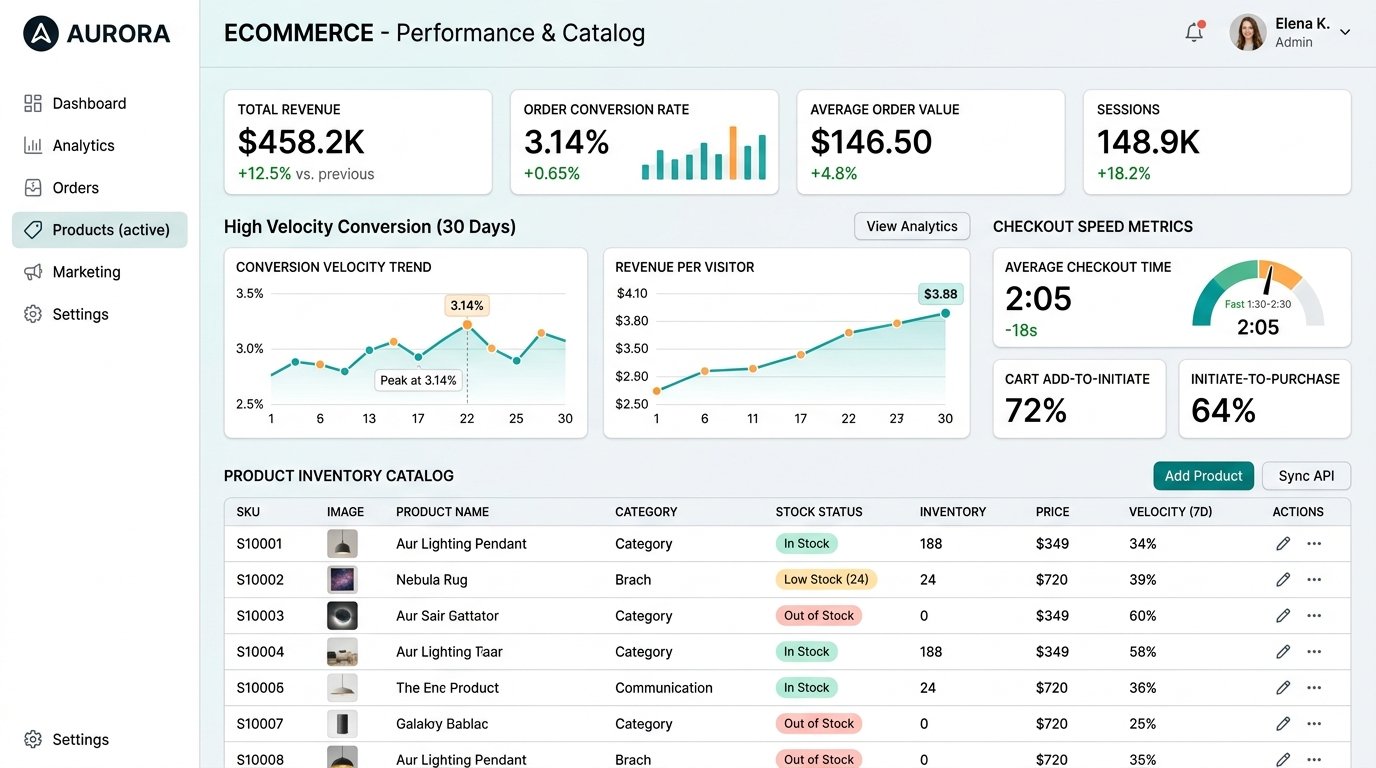
Task: Edit SKU S10001 using its pencil icon
Action: pyautogui.click(x=1283, y=544)
